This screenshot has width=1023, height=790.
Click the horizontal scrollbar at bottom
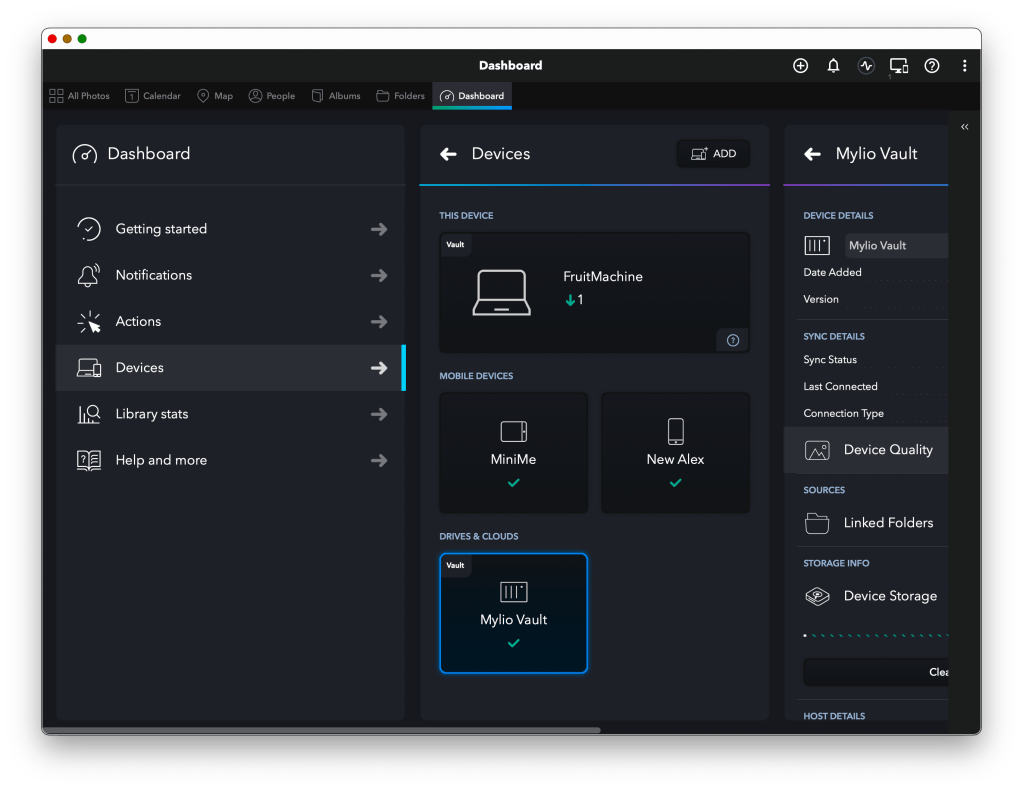pyautogui.click(x=320, y=730)
